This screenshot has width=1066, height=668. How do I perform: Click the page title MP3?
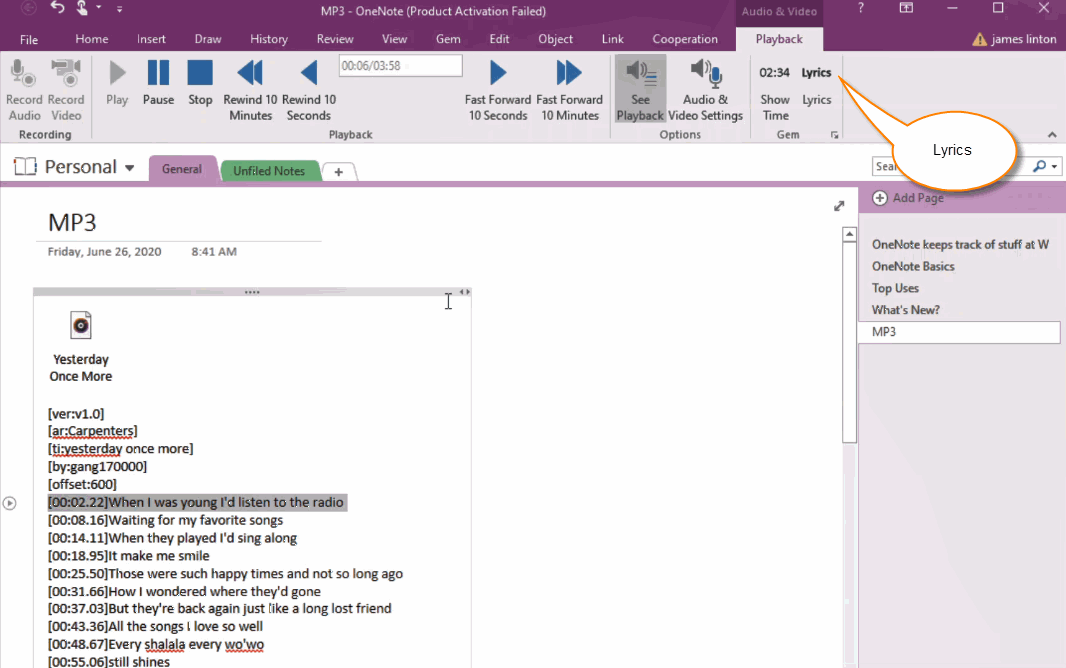point(73,223)
